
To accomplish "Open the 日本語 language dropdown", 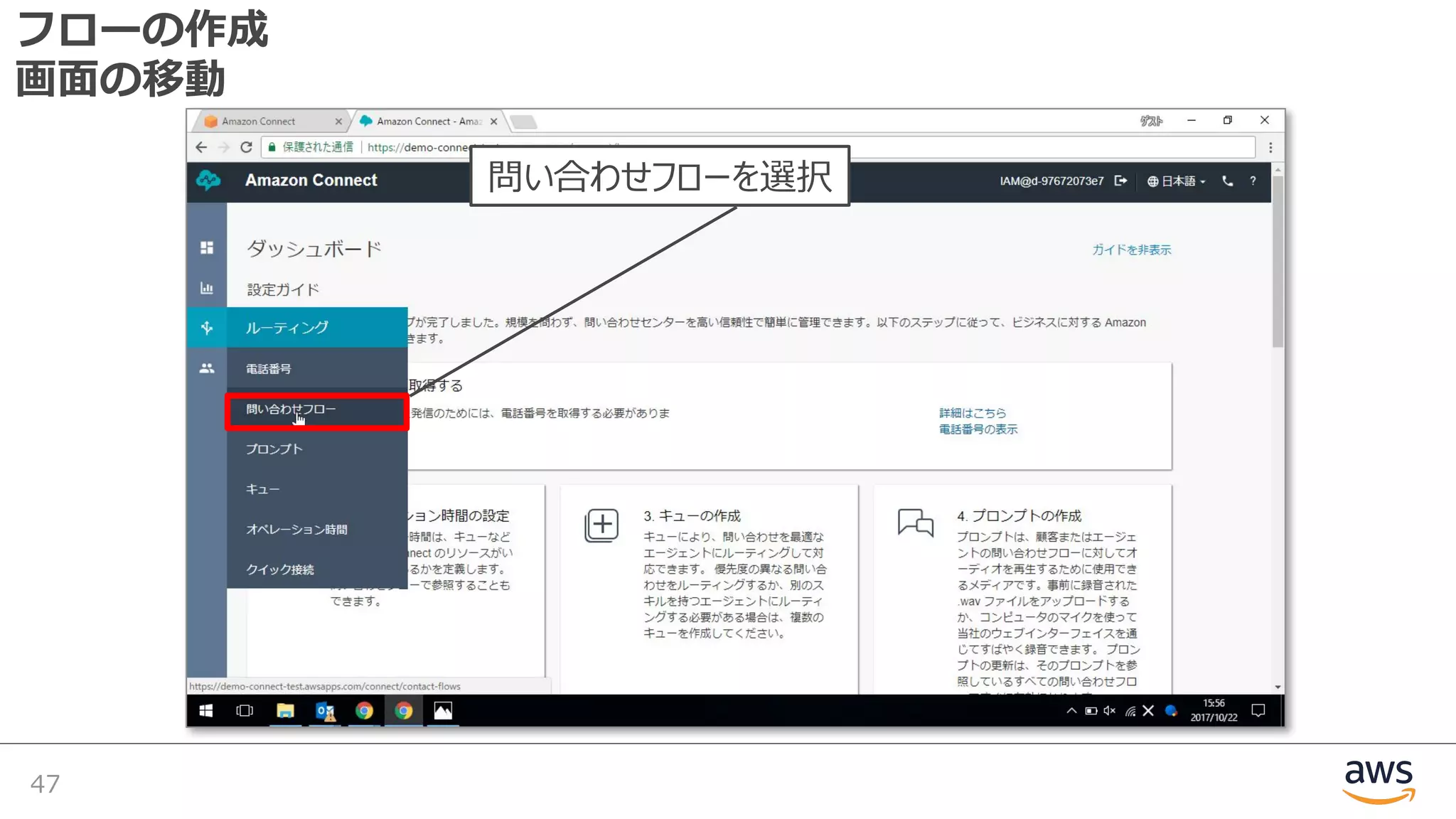I will click(x=1177, y=181).
